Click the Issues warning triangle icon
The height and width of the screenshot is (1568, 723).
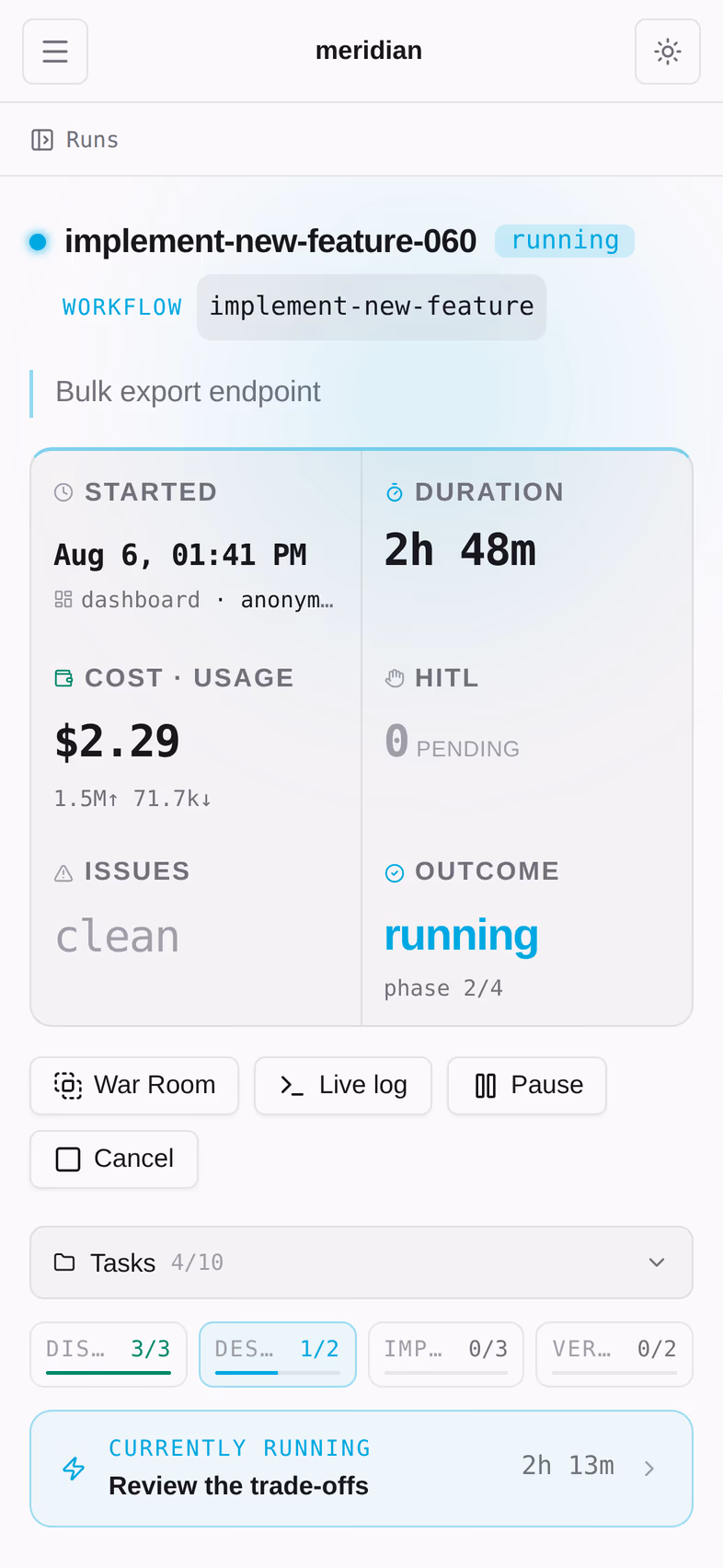coord(63,872)
